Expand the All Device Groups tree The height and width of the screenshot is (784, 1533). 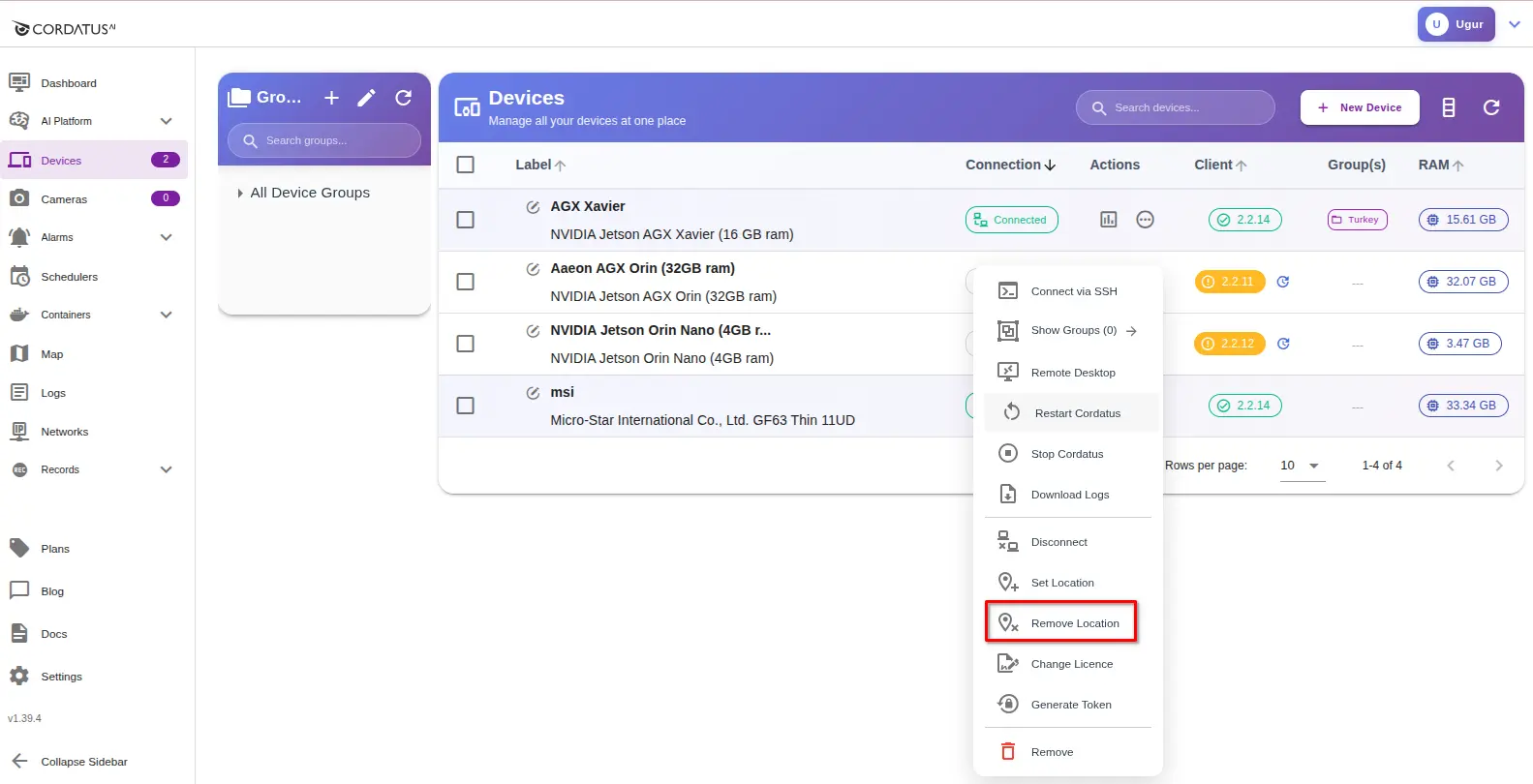[240, 194]
